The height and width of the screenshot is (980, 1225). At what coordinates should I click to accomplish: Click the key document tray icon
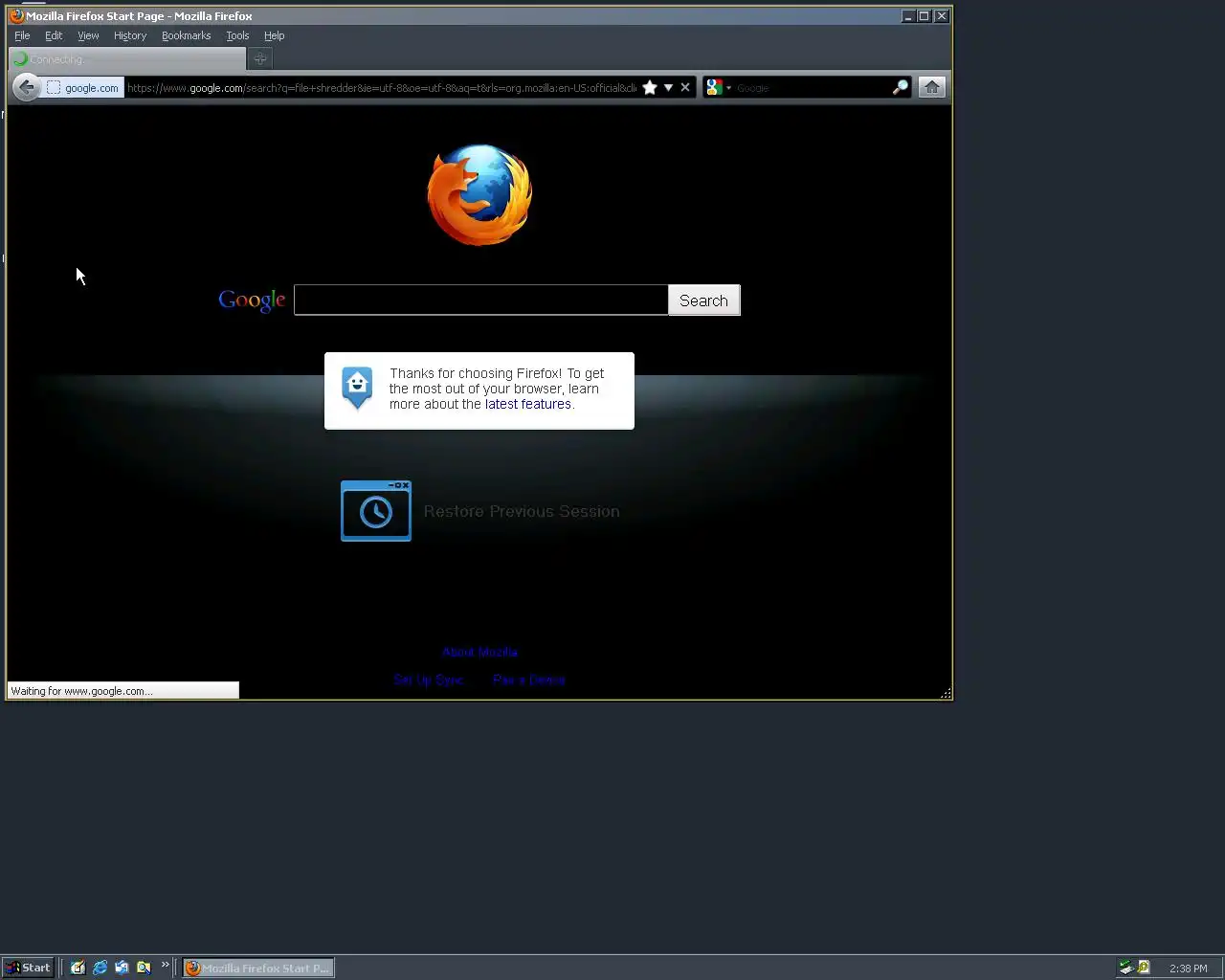tap(1144, 968)
